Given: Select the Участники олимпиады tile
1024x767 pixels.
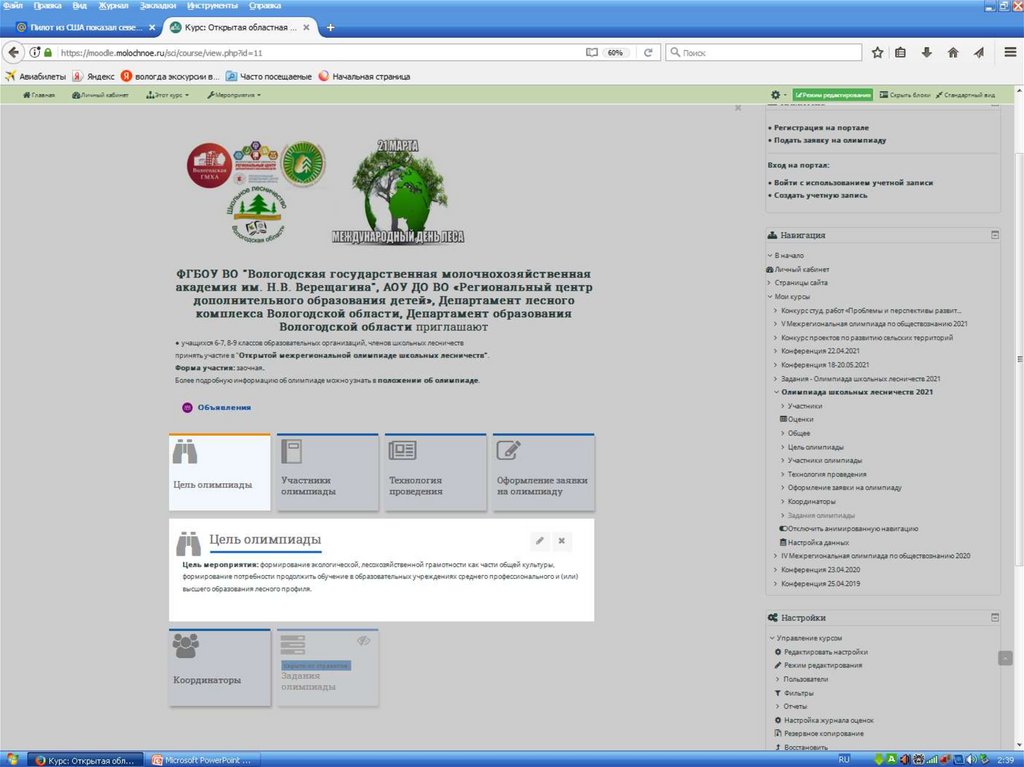Looking at the screenshot, I should (x=330, y=472).
